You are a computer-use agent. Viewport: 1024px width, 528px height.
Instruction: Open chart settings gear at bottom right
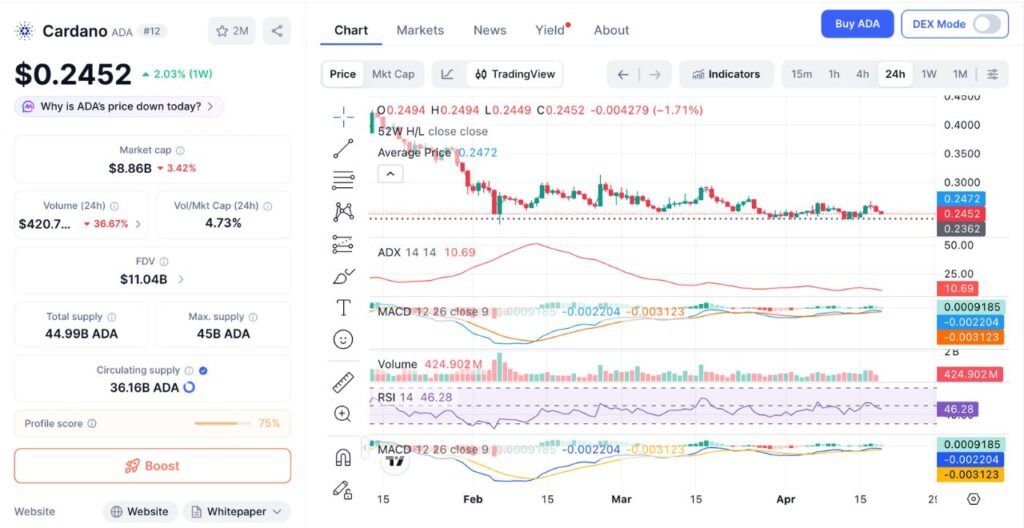click(x=974, y=498)
